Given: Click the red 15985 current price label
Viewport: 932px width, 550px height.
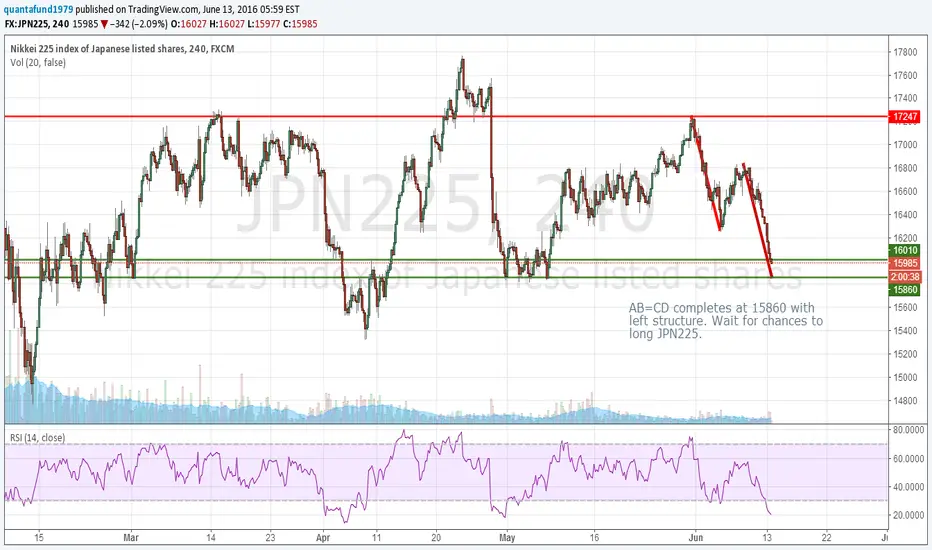Looking at the screenshot, I should point(905,263).
